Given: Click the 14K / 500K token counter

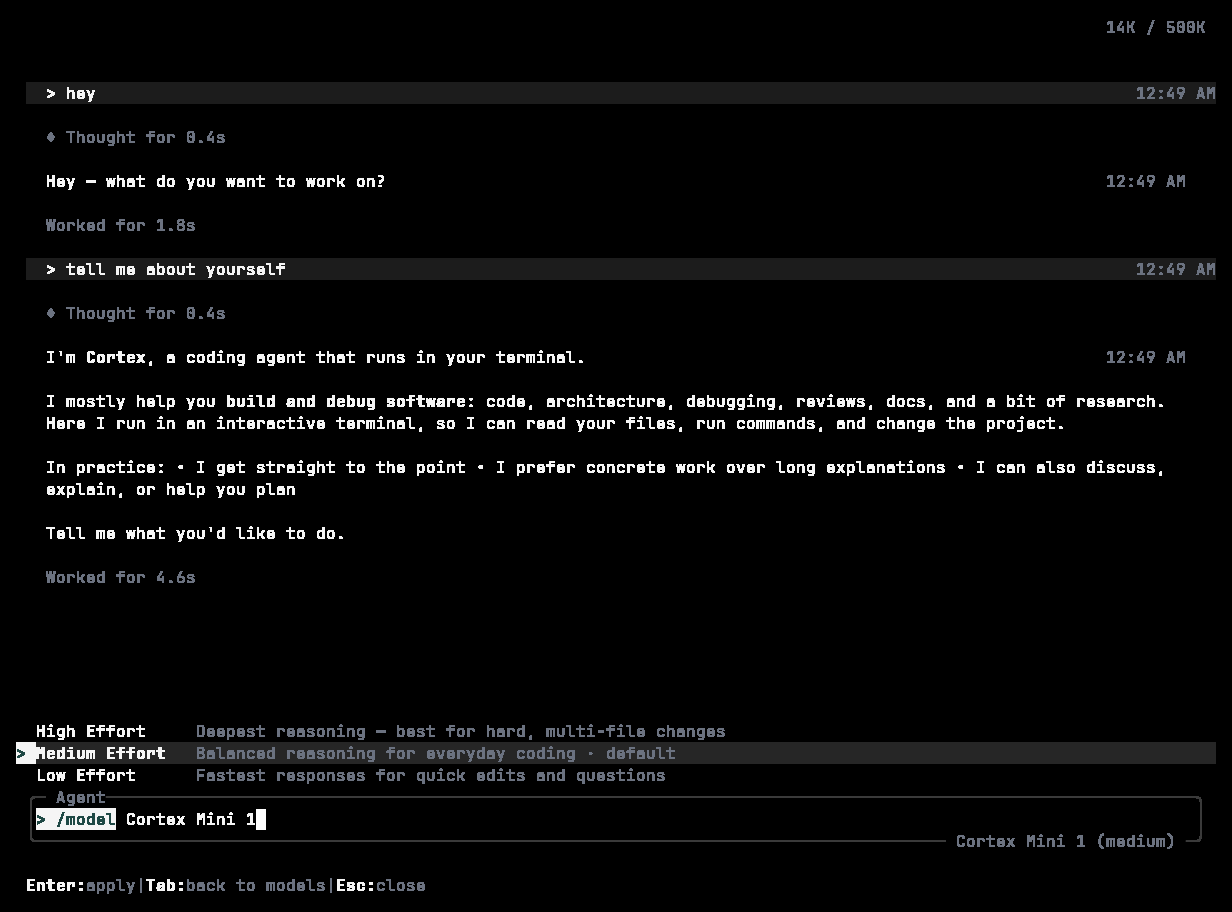Looking at the screenshot, I should point(1155,27).
